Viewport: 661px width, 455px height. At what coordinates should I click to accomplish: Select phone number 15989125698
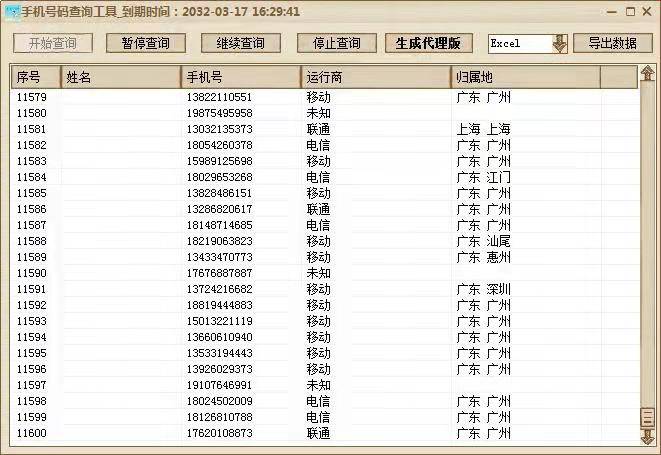219,162
